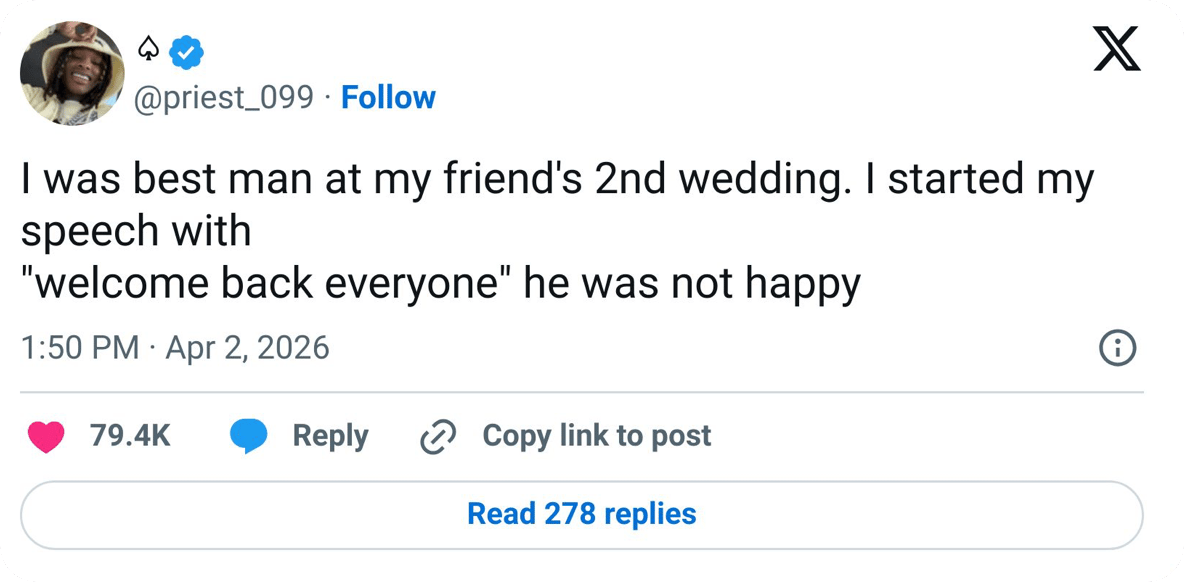Open the info icon beside the timestamp

1117,348
